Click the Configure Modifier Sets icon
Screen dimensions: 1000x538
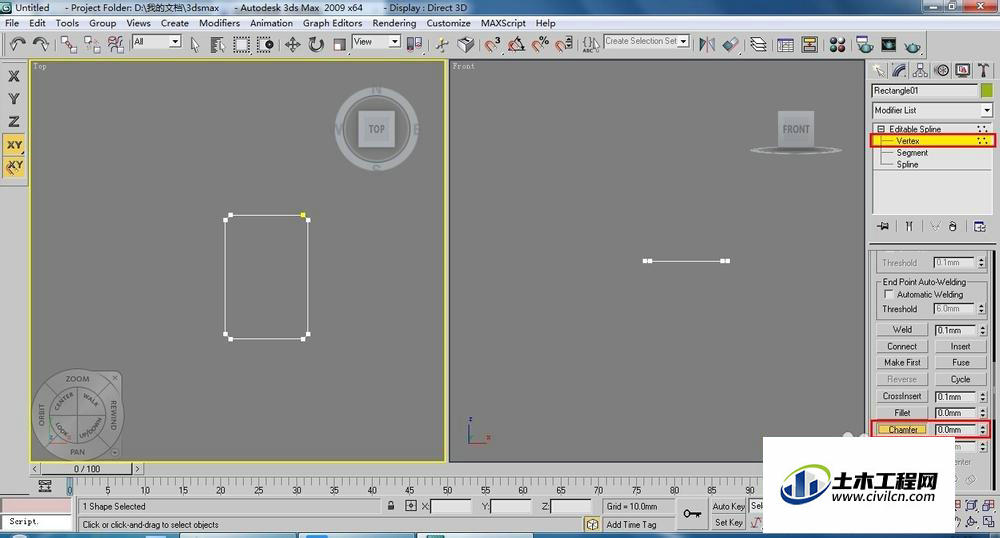click(980, 226)
